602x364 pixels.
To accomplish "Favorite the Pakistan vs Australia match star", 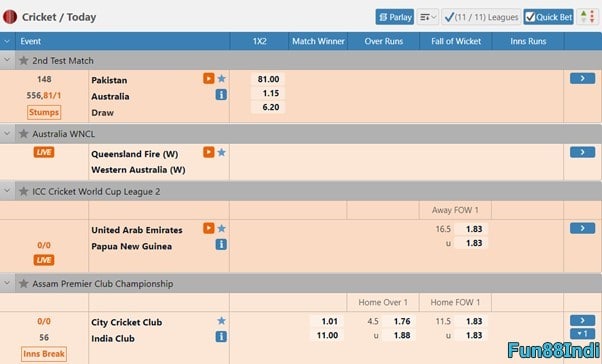I will pyautogui.click(x=222, y=78).
